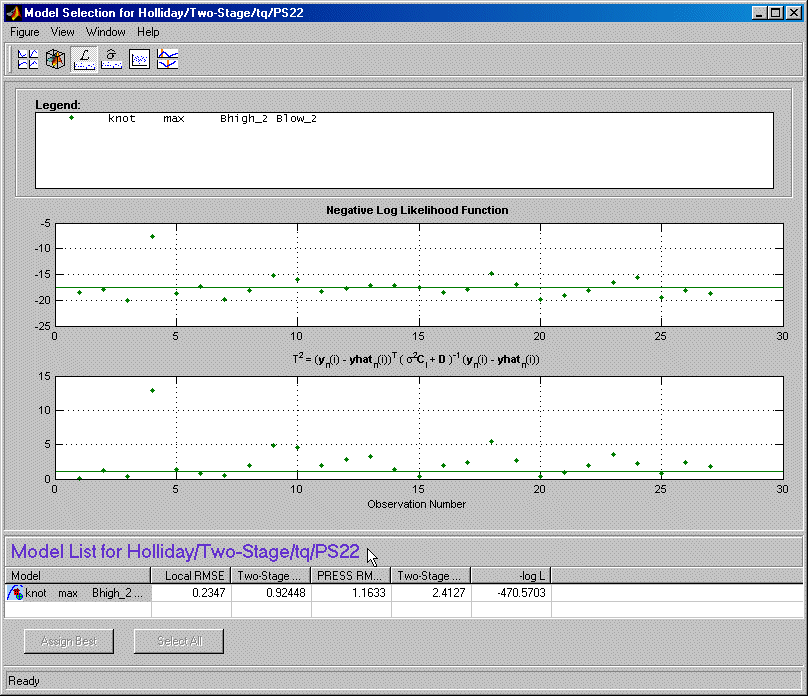Click the Ready status bar text

24,681
